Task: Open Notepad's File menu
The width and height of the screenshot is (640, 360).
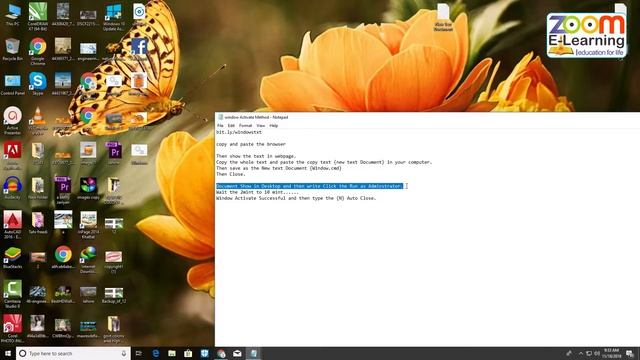Action: [220, 126]
